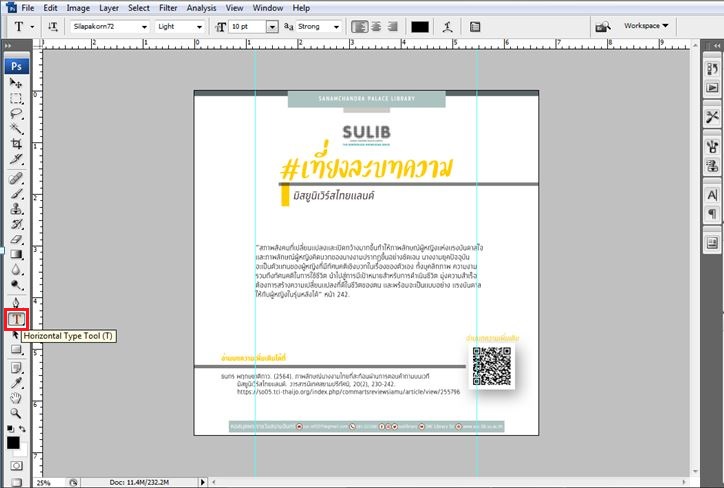724x488 pixels.
Task: Select the History Brush tool
Action: coord(16,224)
